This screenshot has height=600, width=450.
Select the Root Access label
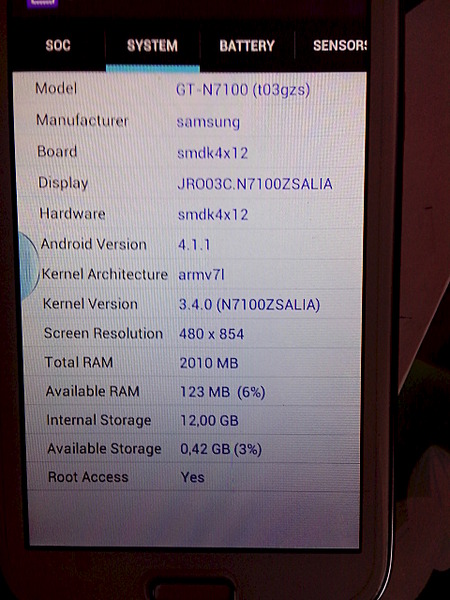tap(88, 477)
